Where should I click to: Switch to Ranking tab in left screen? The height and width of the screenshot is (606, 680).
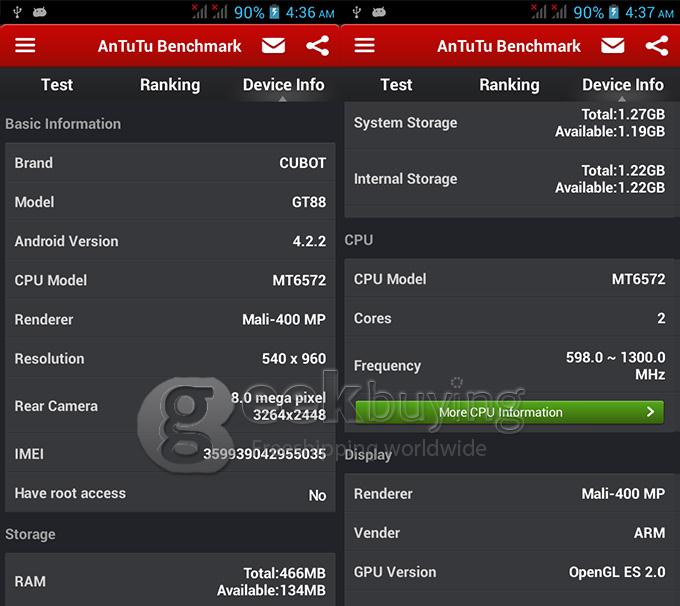[170, 85]
